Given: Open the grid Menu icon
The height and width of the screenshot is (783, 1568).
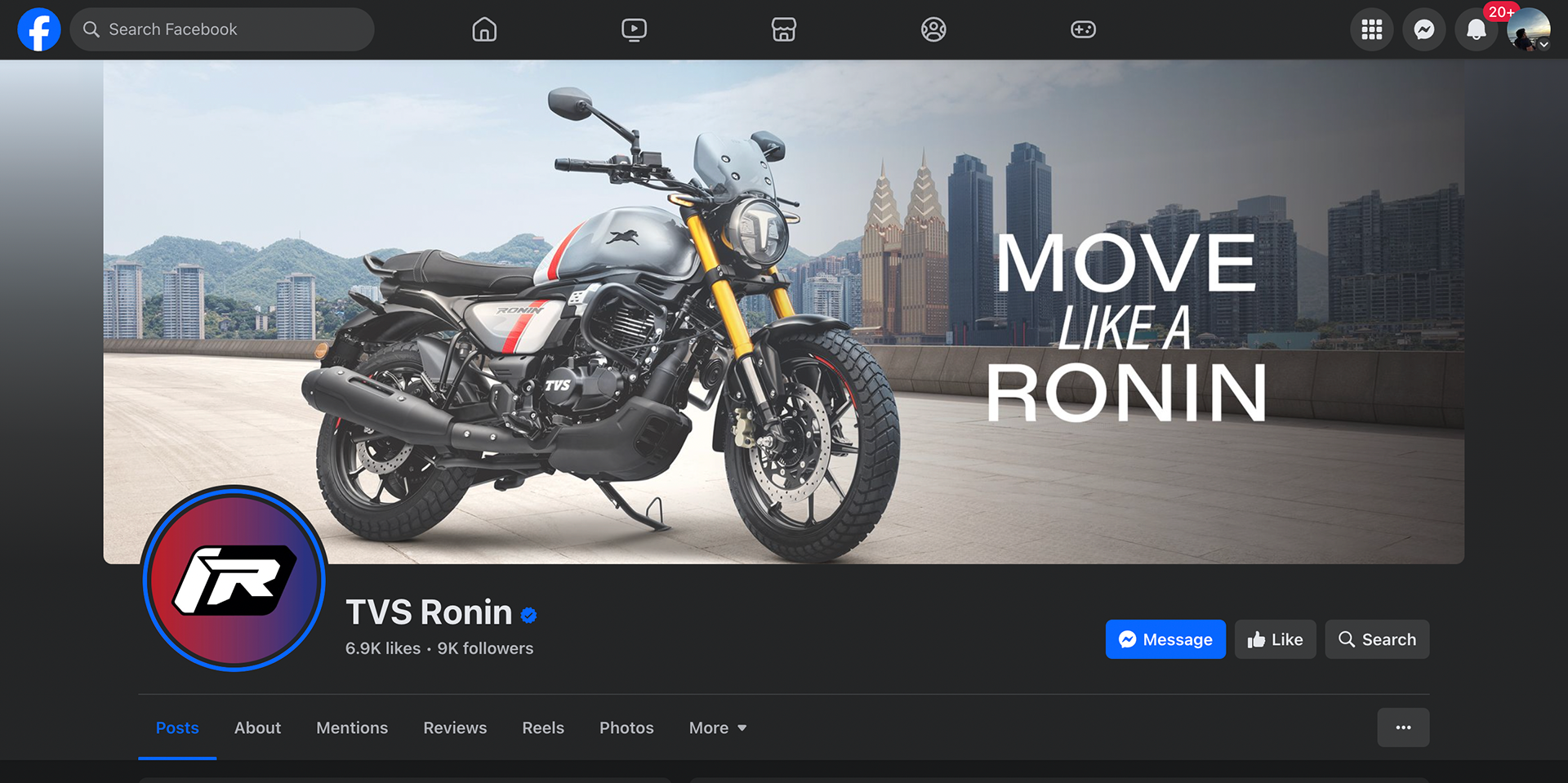Looking at the screenshot, I should point(1372,29).
